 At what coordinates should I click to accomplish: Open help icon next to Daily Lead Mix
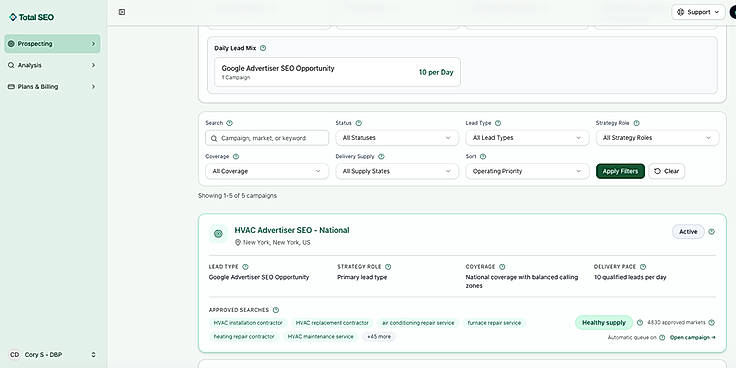pyautogui.click(x=263, y=48)
